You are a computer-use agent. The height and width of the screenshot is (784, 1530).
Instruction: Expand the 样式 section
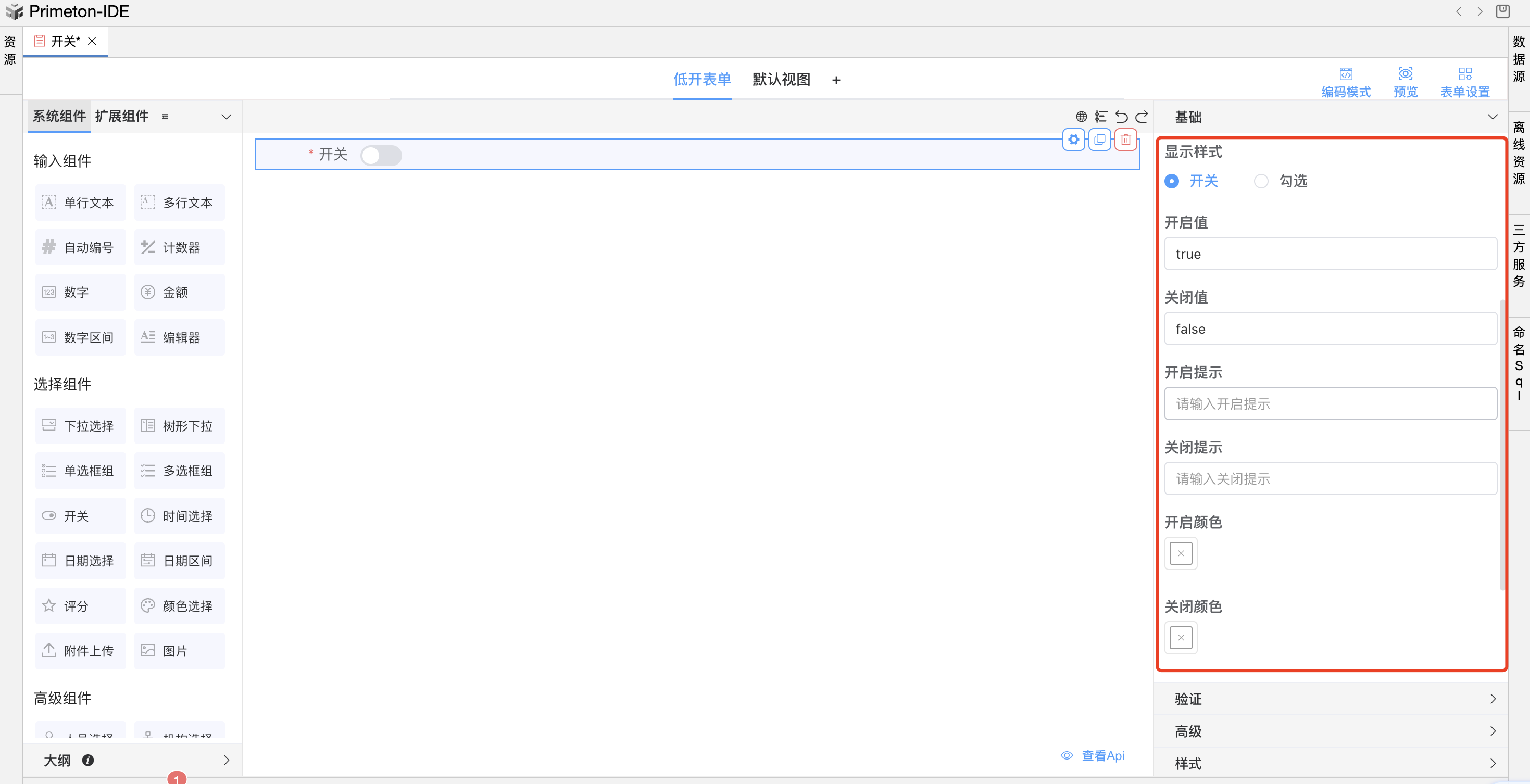coord(1331,763)
